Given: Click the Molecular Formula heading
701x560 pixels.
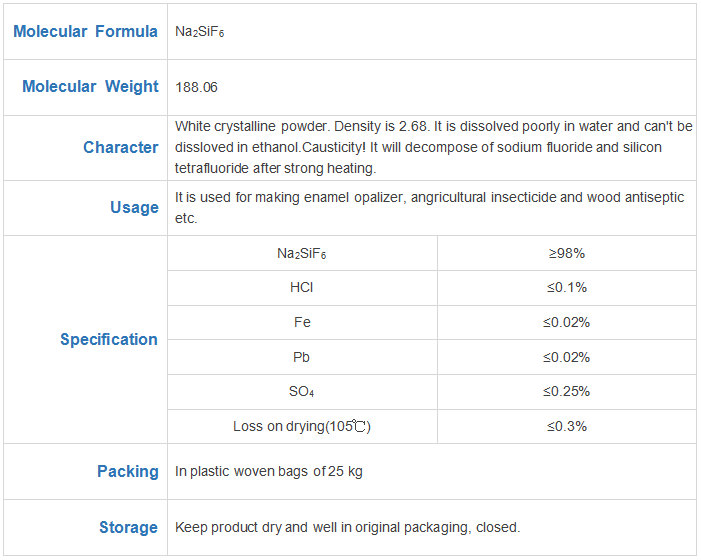Looking at the screenshot, I should [85, 31].
